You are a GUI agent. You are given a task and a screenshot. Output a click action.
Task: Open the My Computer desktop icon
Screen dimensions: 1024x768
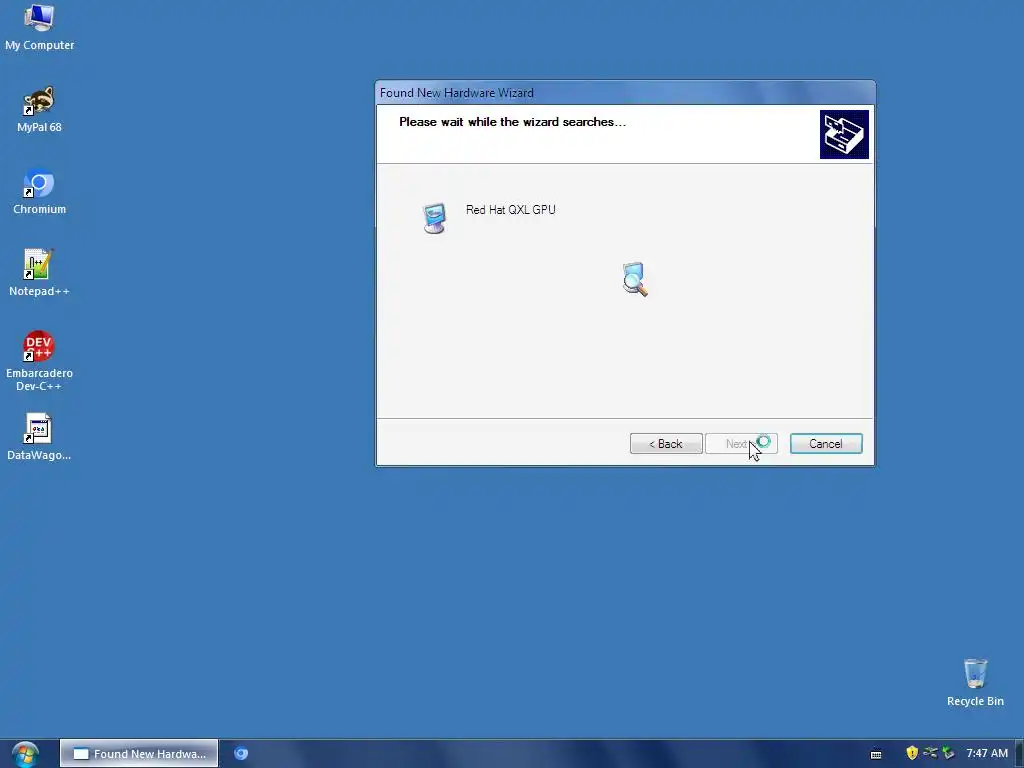click(39, 28)
